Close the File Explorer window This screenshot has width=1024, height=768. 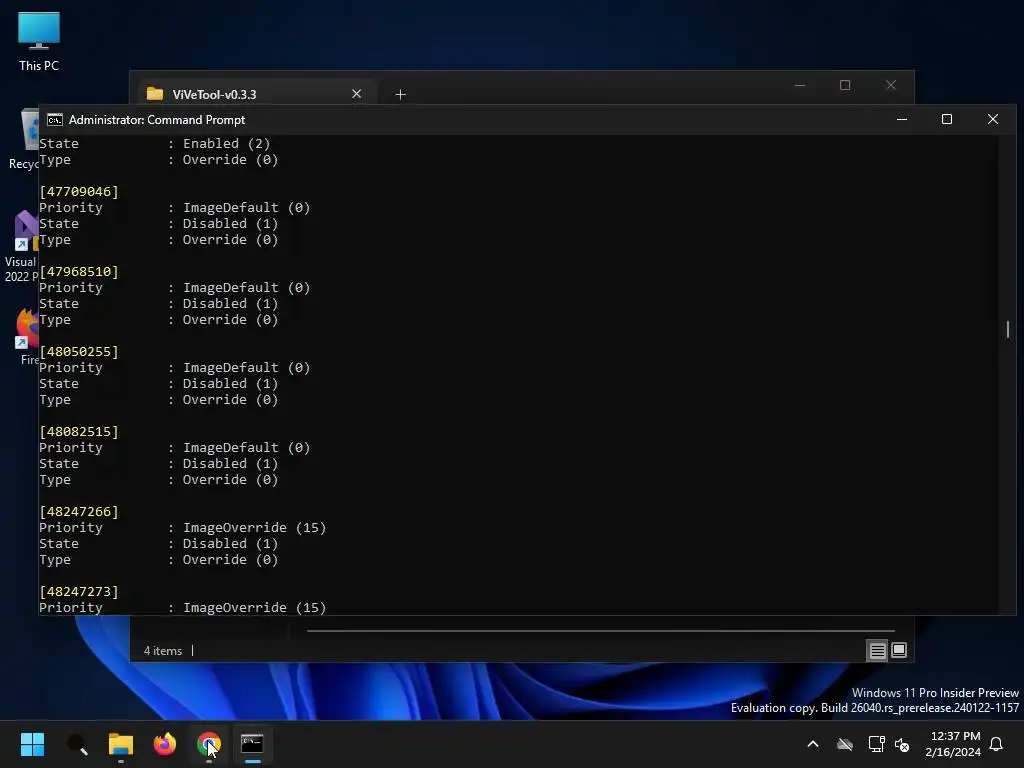[x=891, y=86]
